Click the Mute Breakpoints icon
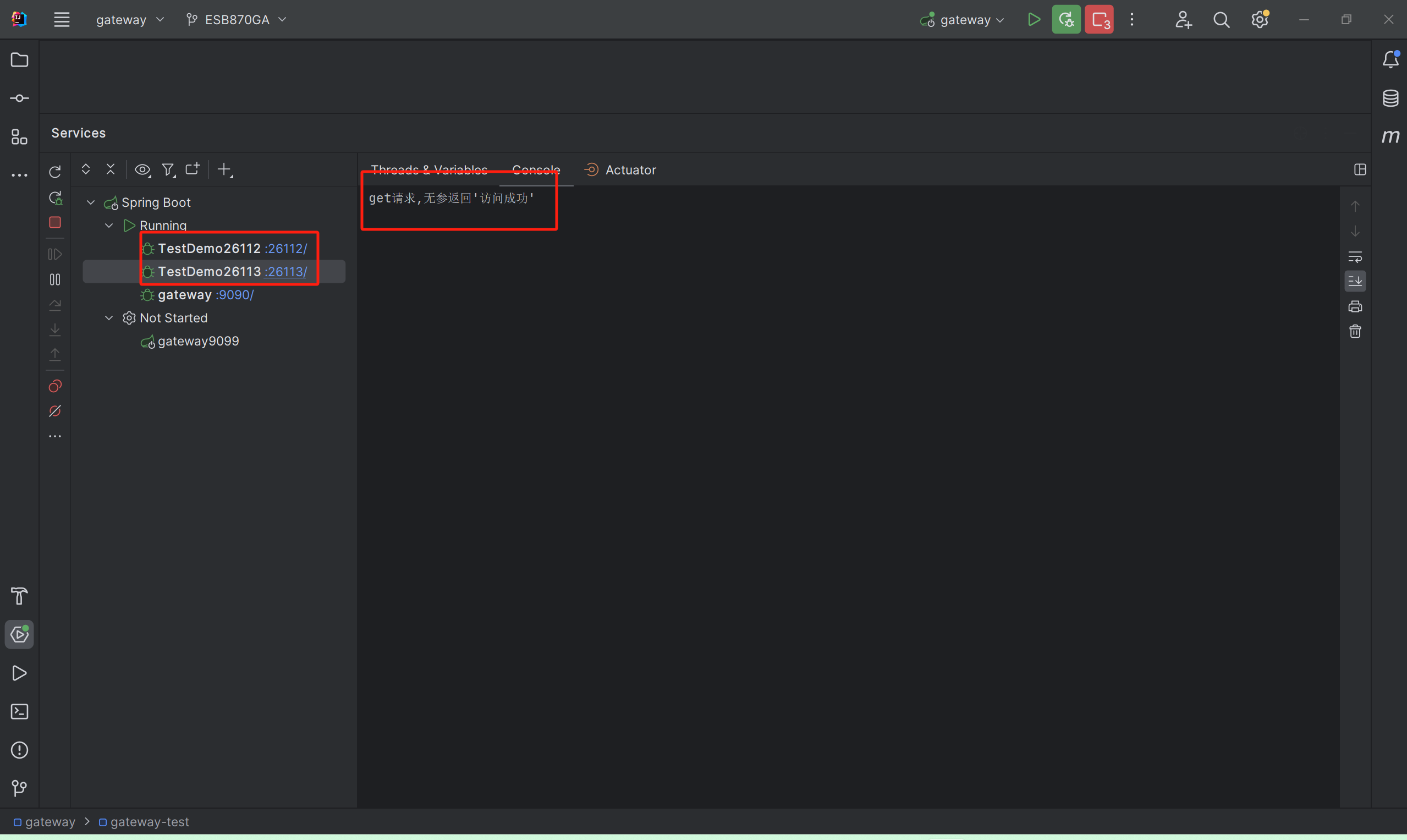The height and width of the screenshot is (840, 1407). tap(55, 411)
